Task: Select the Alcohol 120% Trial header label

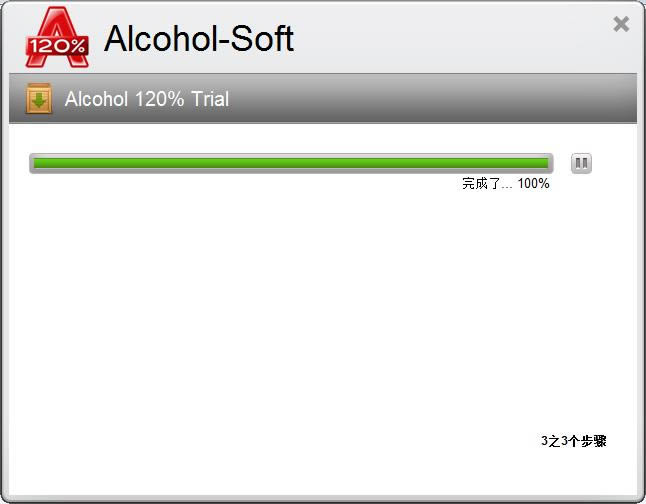Action: (147, 99)
